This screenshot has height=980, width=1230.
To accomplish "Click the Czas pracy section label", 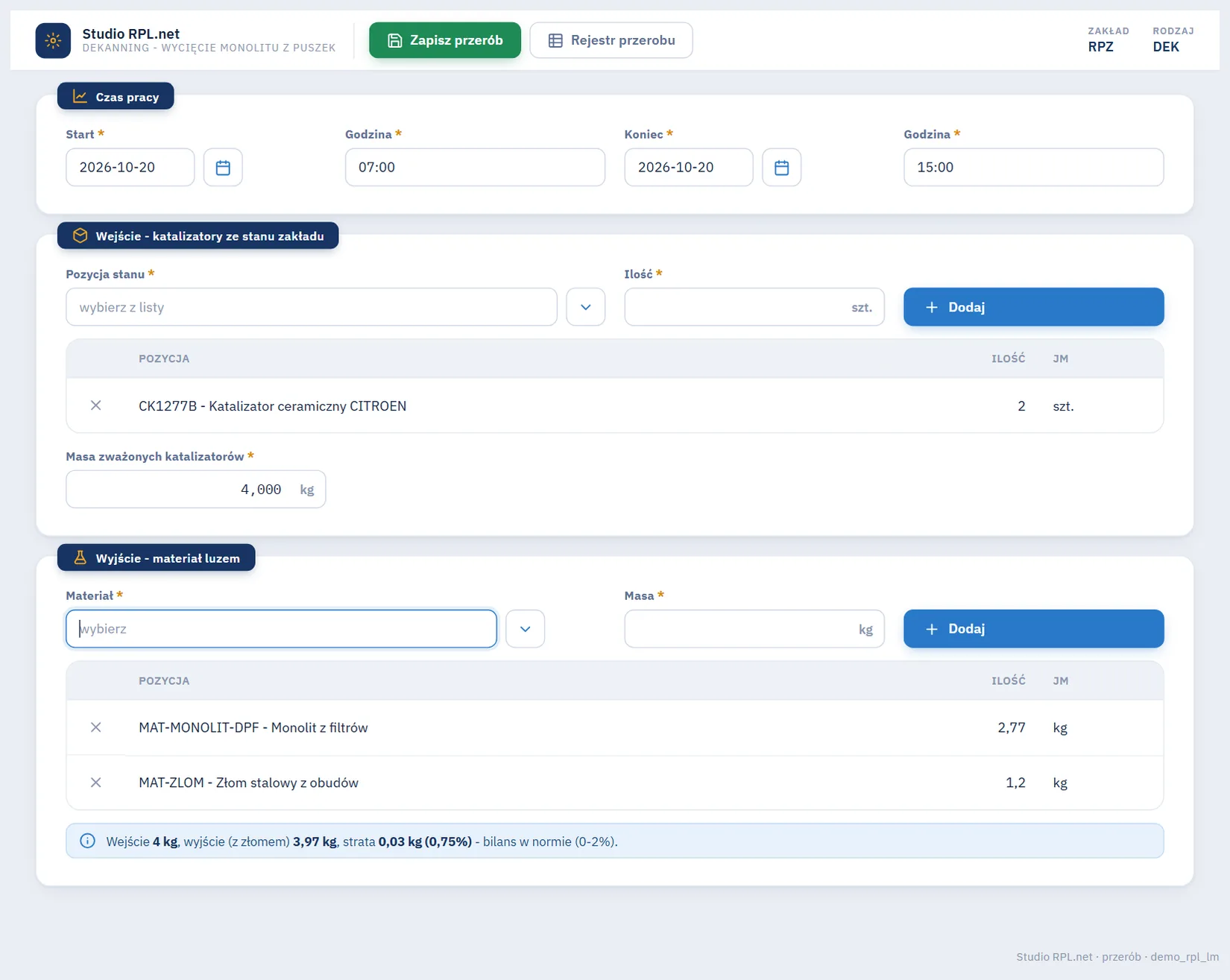I will click(116, 96).
